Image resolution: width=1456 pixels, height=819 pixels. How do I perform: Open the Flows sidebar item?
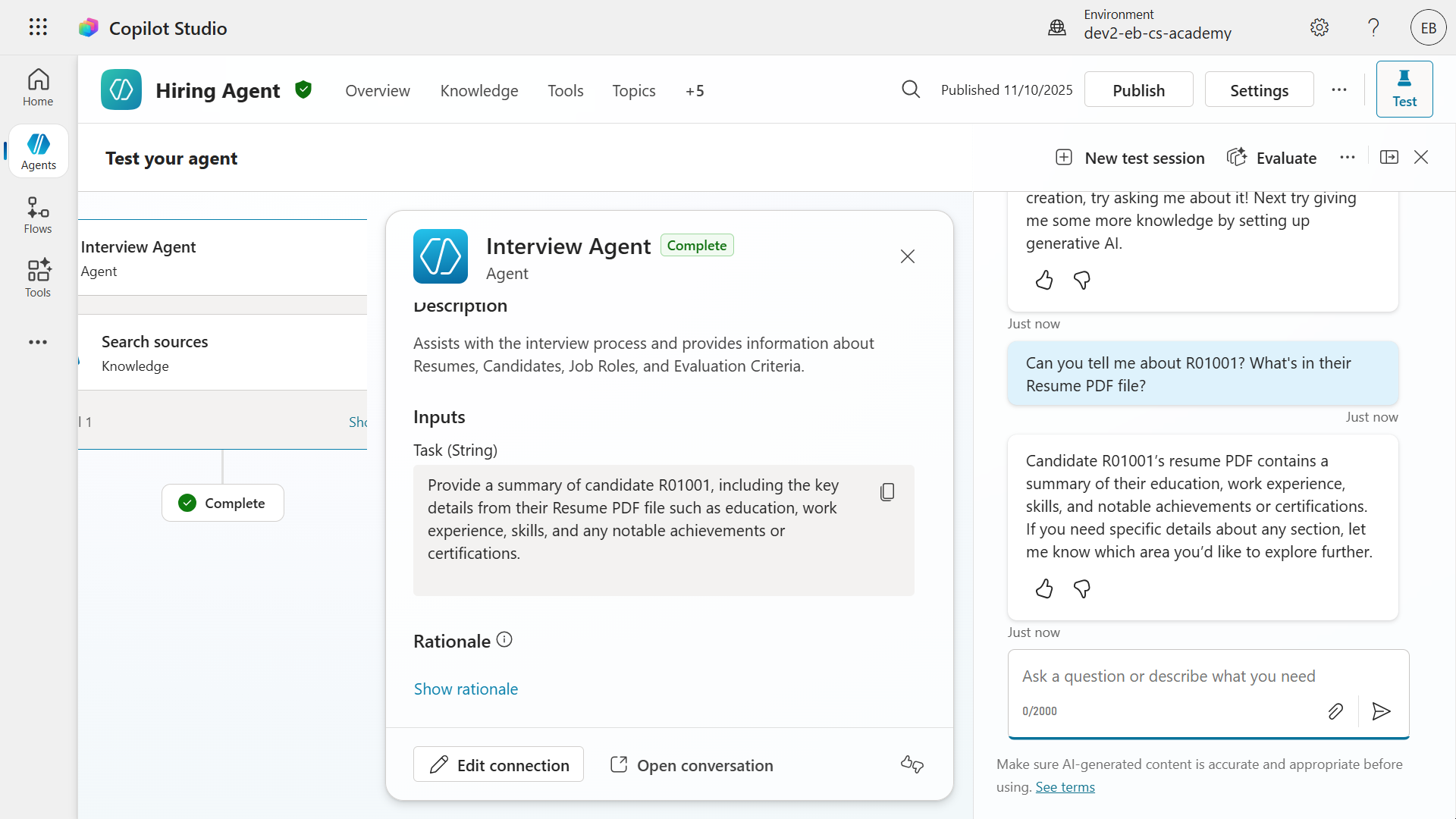(38, 215)
